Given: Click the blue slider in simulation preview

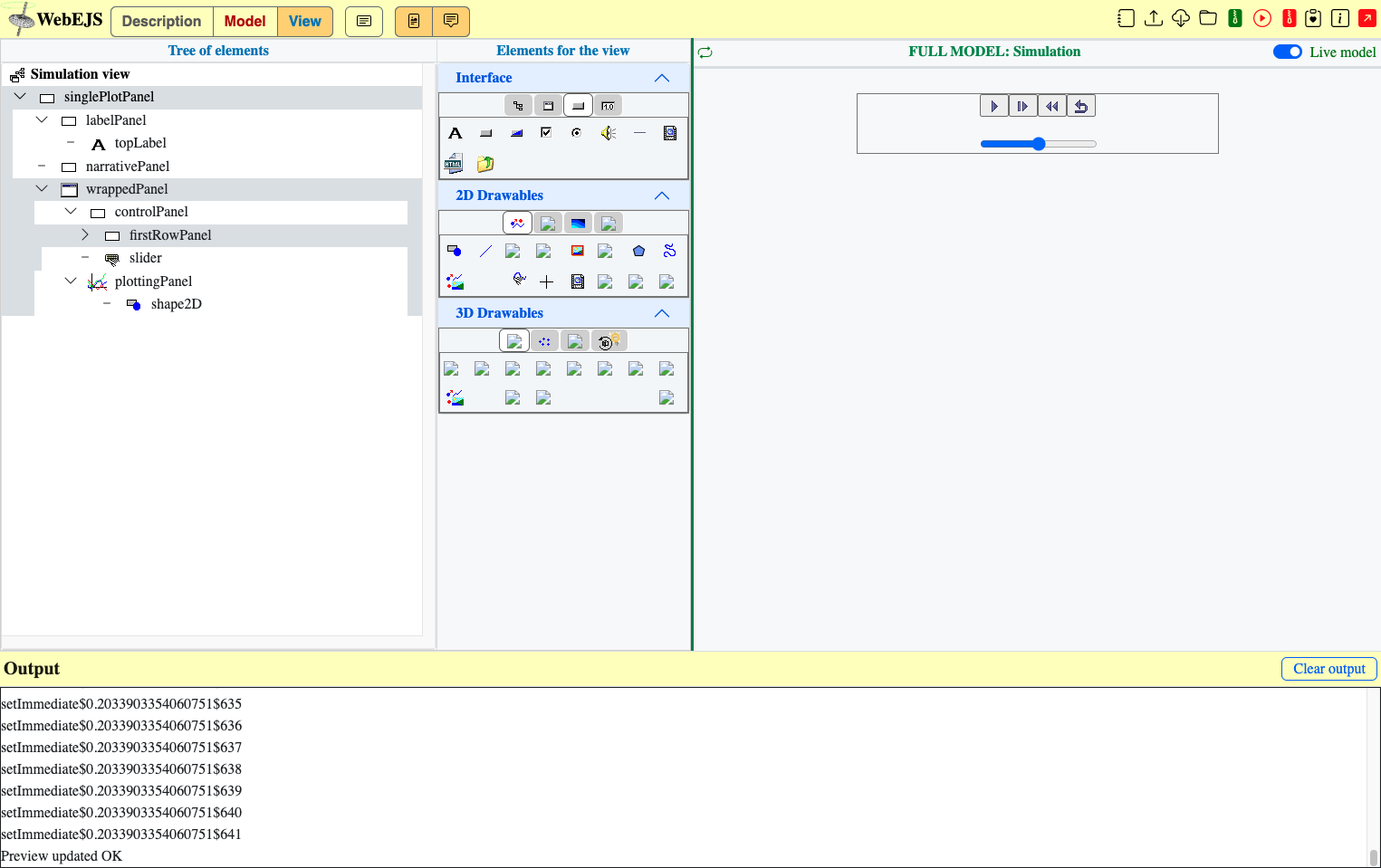Looking at the screenshot, I should pyautogui.click(x=1039, y=144).
